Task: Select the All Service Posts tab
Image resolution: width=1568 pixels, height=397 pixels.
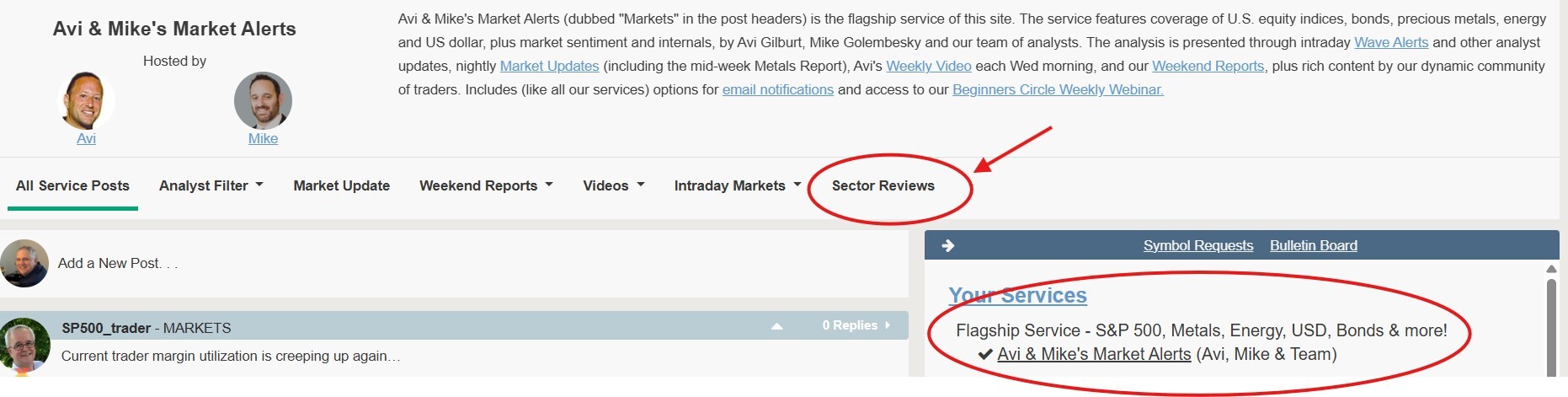Action: coord(72,185)
